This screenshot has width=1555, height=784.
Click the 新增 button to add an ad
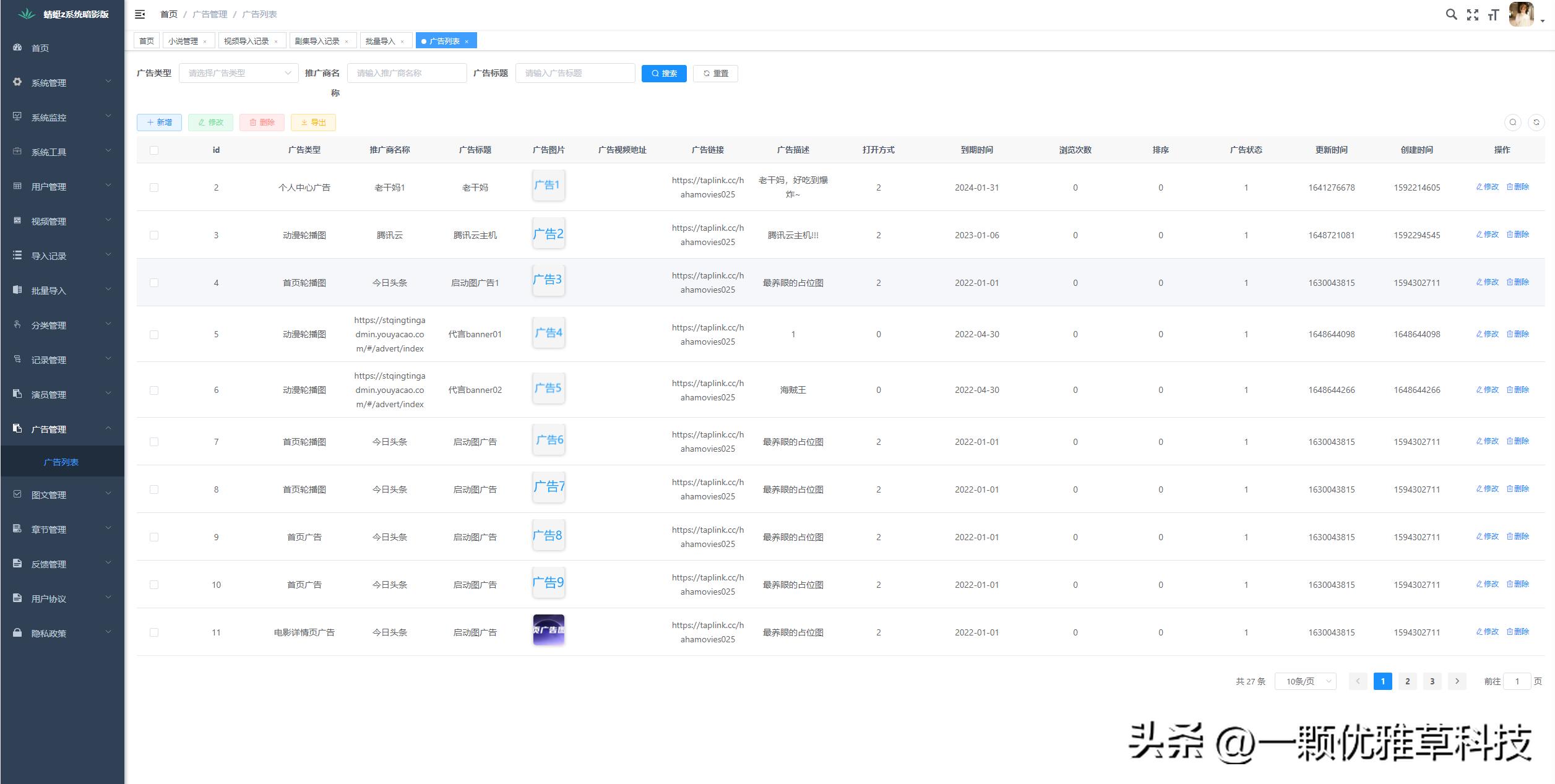(x=158, y=122)
